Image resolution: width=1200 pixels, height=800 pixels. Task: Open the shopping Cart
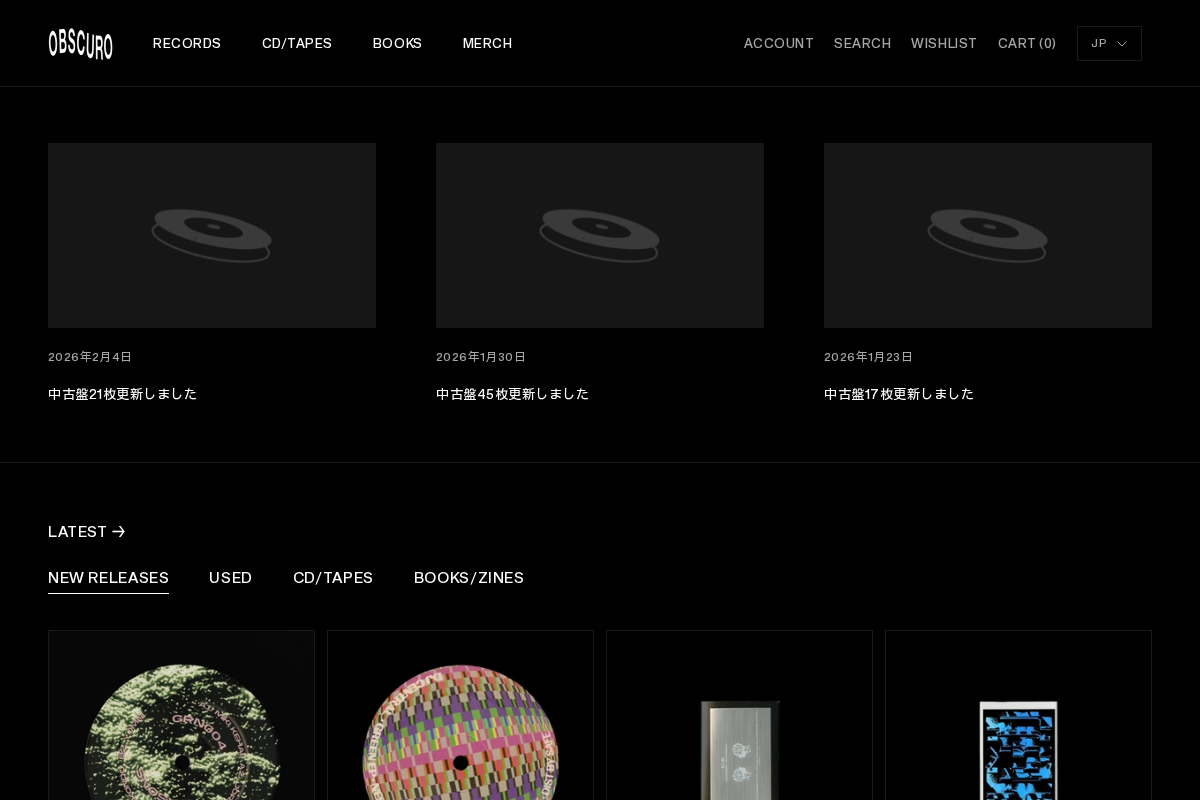1026,43
